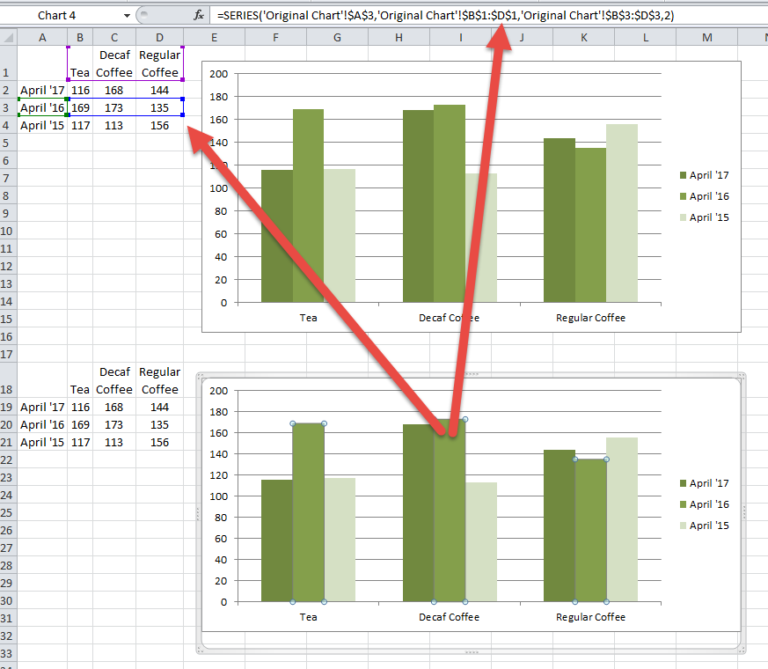Image resolution: width=768 pixels, height=669 pixels.
Task: Select April '15 Regular Coffee bar in top chart
Action: [x=622, y=213]
